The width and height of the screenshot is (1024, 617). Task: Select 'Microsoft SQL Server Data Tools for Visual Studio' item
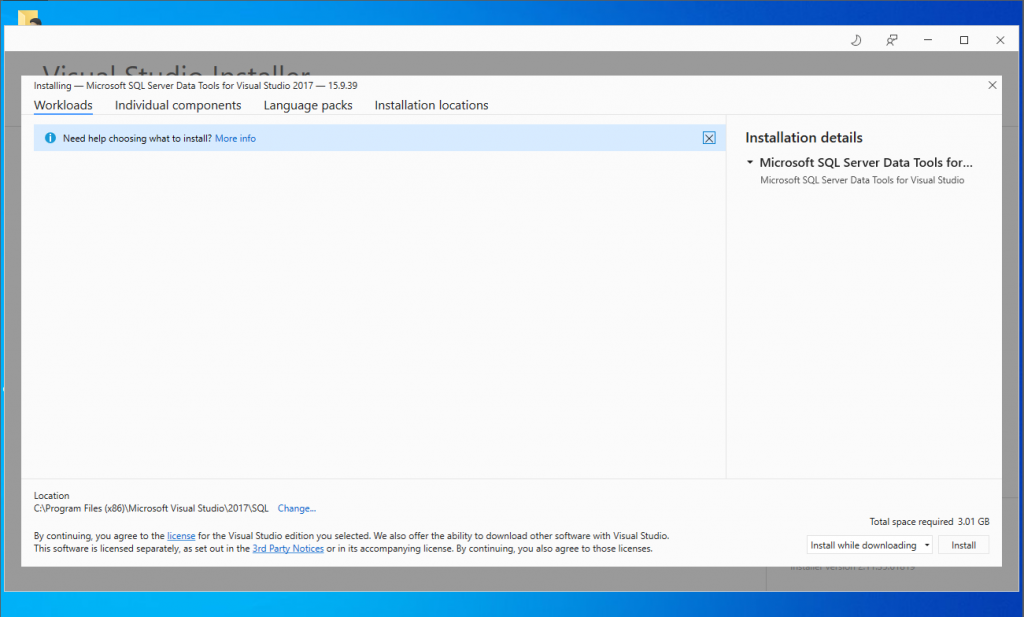pos(862,180)
